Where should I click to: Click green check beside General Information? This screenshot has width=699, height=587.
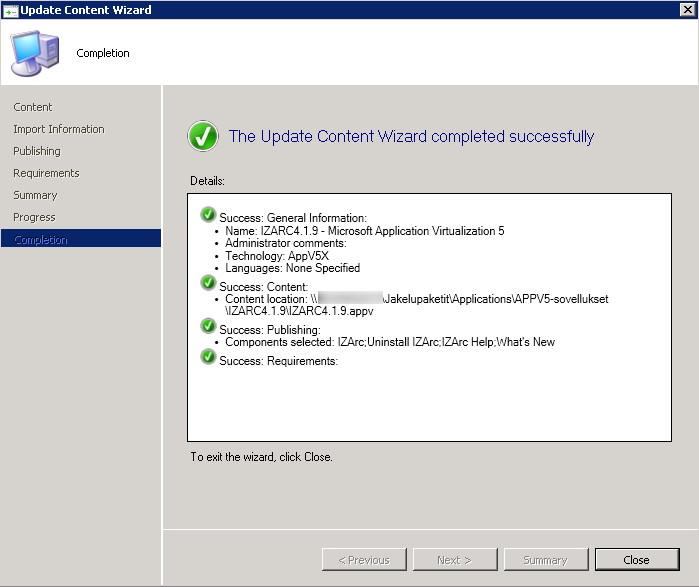208,214
